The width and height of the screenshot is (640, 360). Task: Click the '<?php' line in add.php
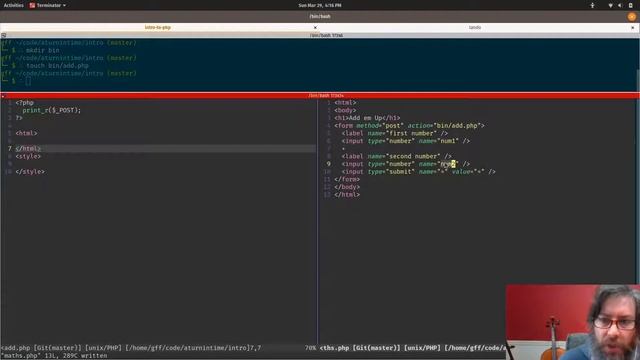(x=24, y=102)
